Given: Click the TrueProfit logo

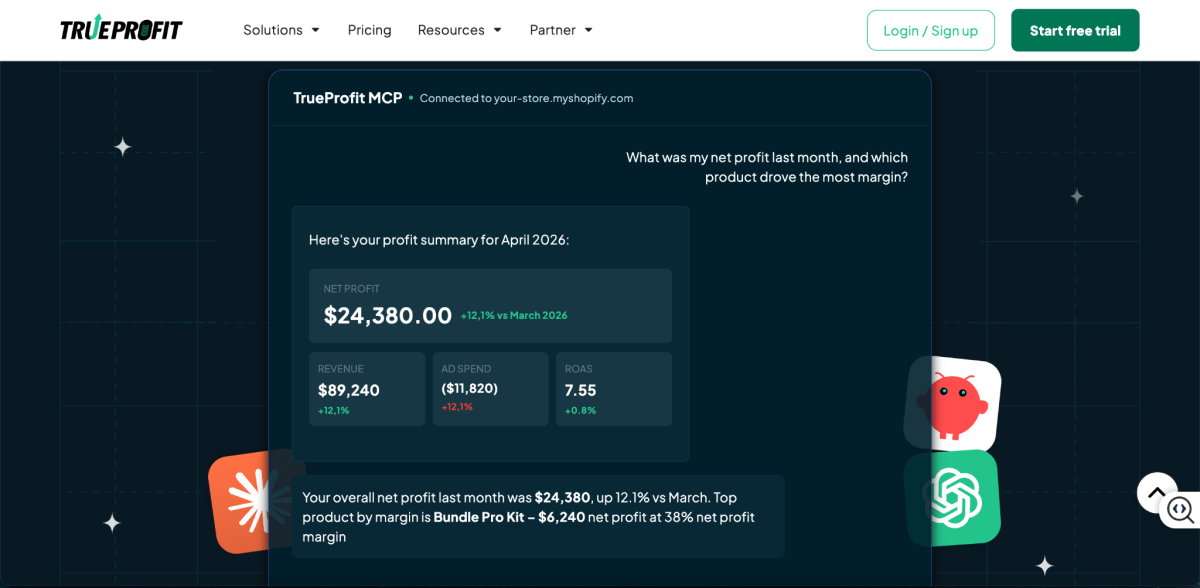Looking at the screenshot, I should (121, 30).
